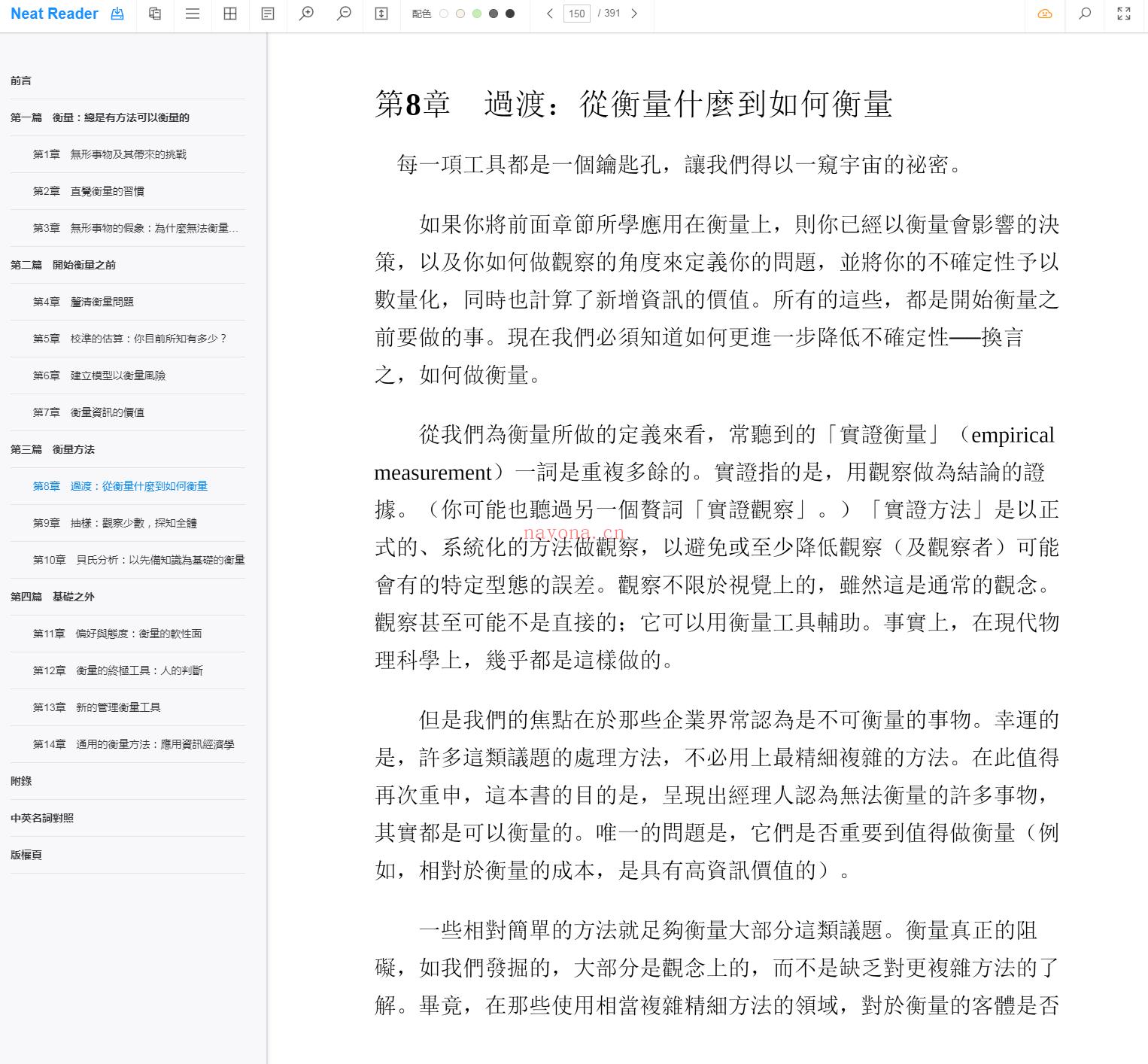Screen dimensions: 1148x1064
Task: Open the notes page icon
Action: point(268,14)
